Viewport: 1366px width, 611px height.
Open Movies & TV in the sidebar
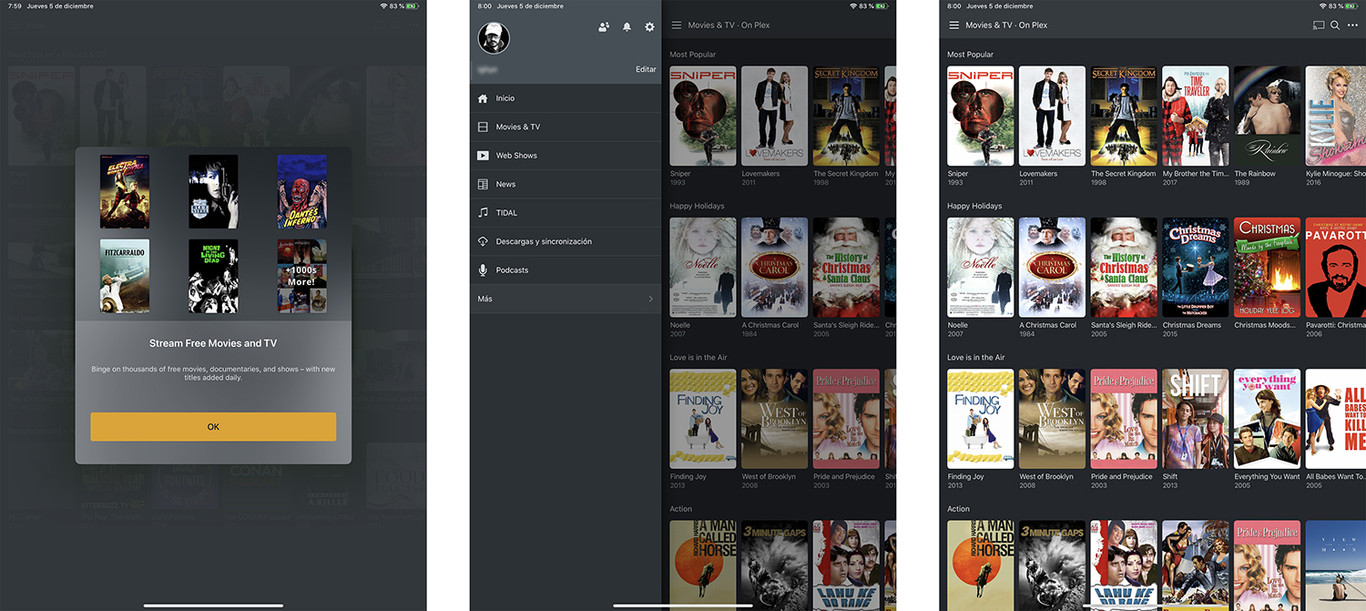(566, 127)
